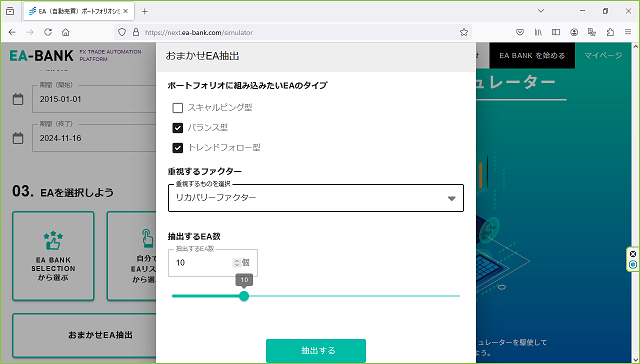This screenshot has width=640, height=364.
Task: Click the slider thumb at value 10
Action: (244, 296)
